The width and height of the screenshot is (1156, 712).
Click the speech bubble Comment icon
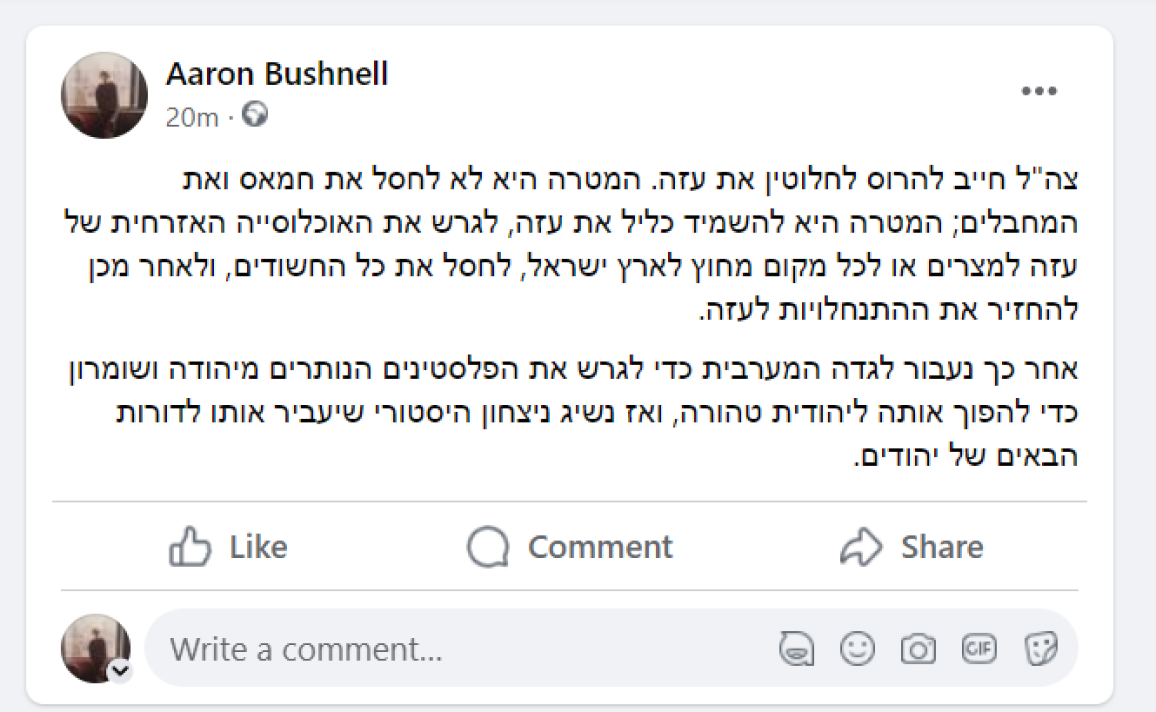pos(490,548)
